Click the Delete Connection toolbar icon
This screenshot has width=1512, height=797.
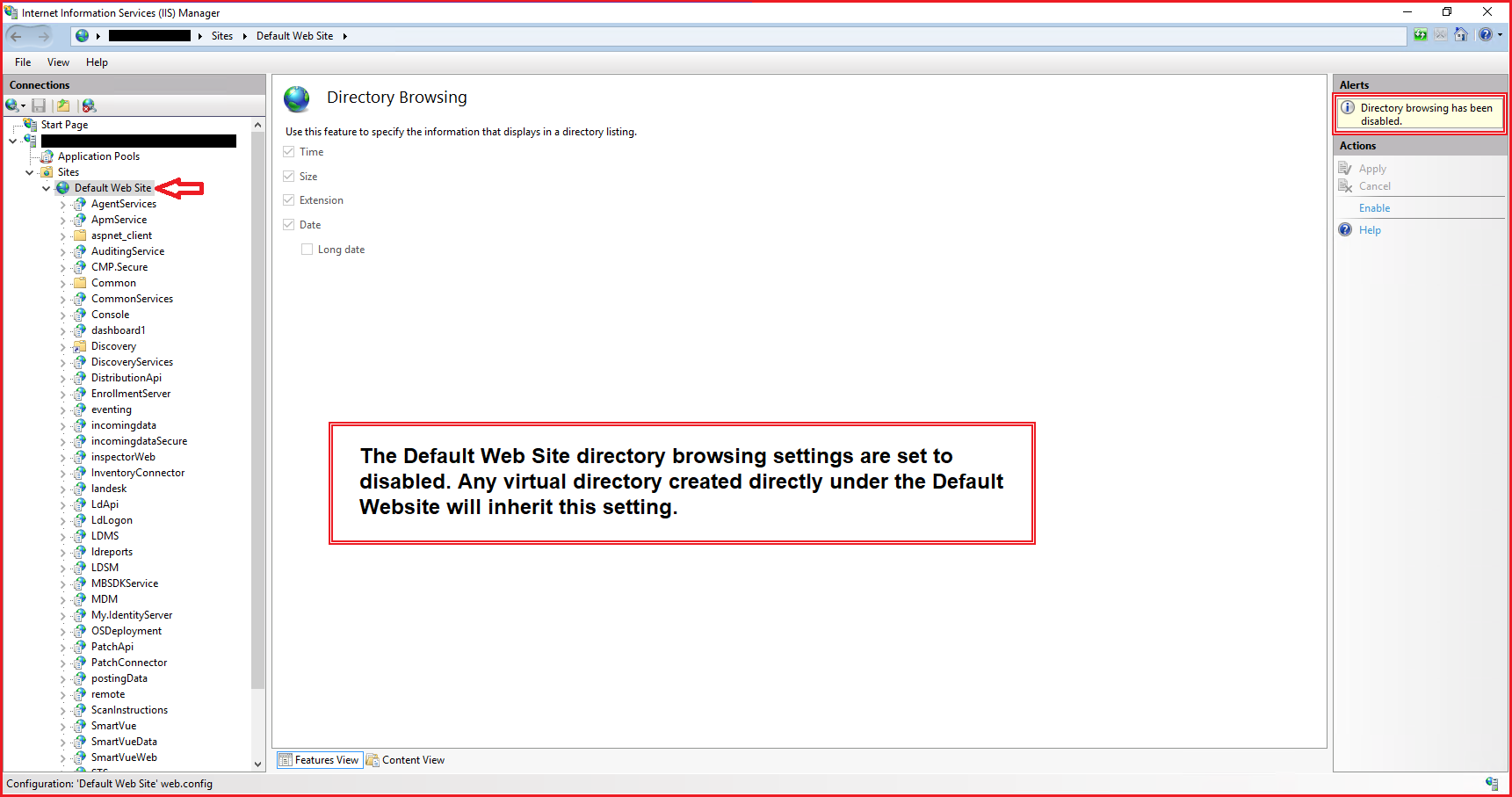pos(89,105)
